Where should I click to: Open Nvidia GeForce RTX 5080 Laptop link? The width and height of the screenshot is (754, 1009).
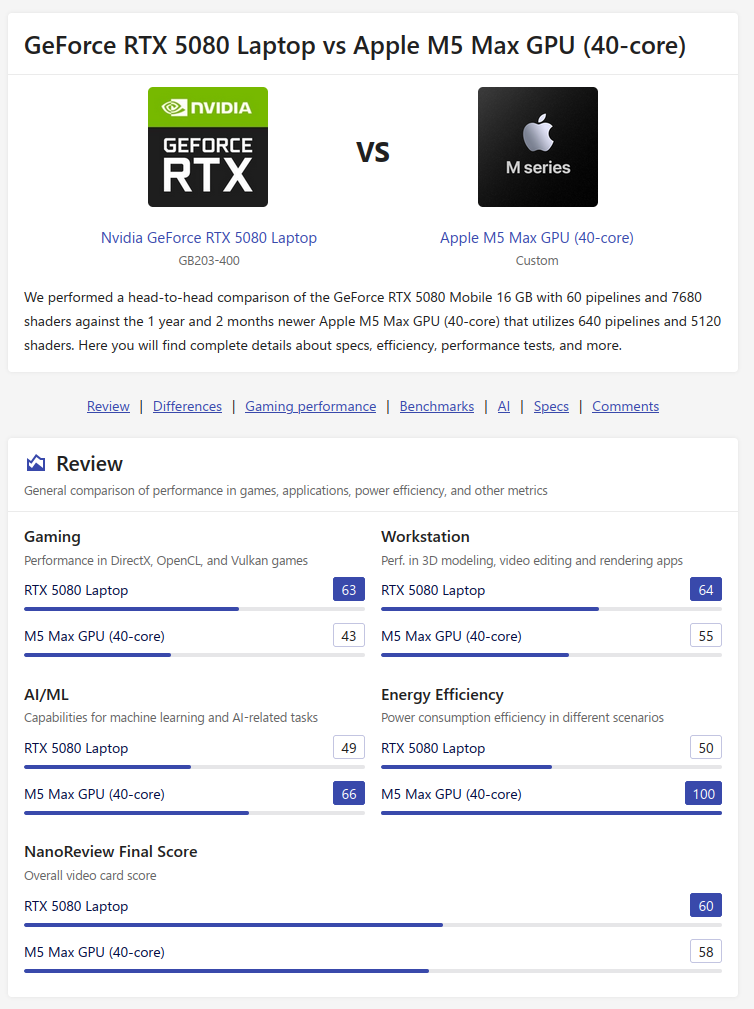[208, 237]
